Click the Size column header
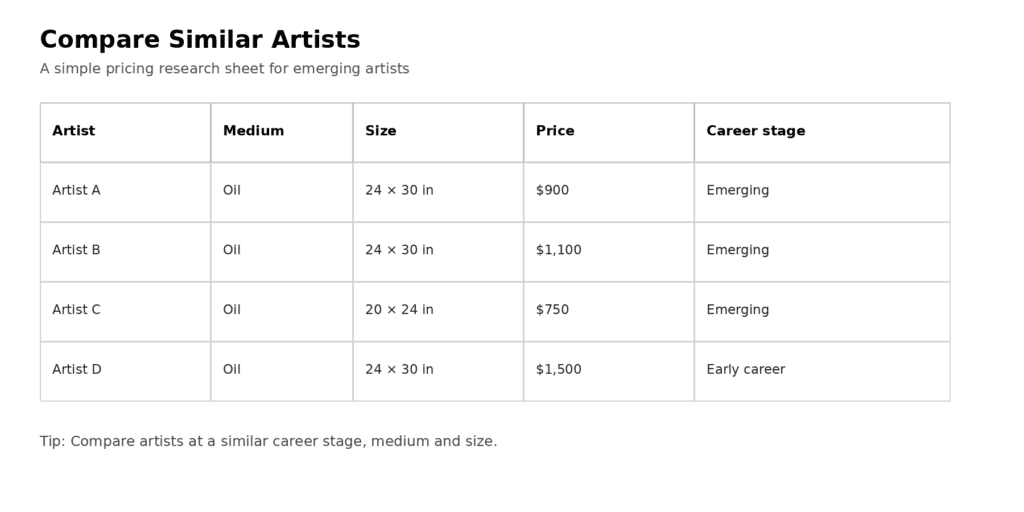This screenshot has width=1024, height=512. click(x=438, y=133)
